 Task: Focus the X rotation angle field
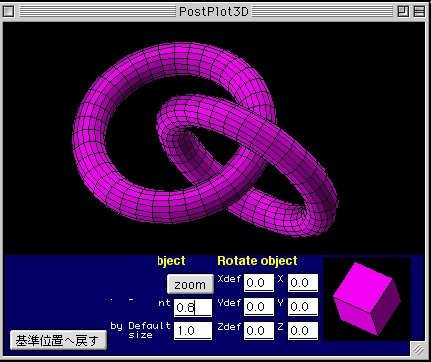click(303, 283)
